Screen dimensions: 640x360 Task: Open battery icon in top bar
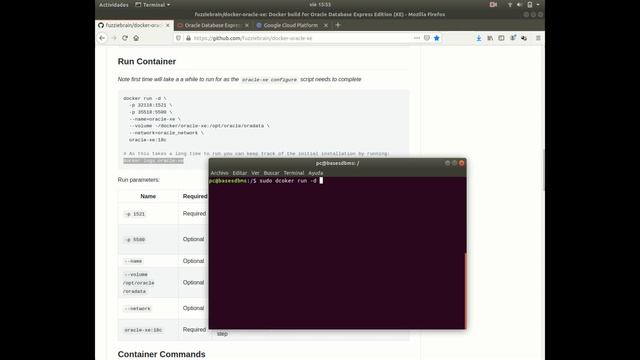529,5
